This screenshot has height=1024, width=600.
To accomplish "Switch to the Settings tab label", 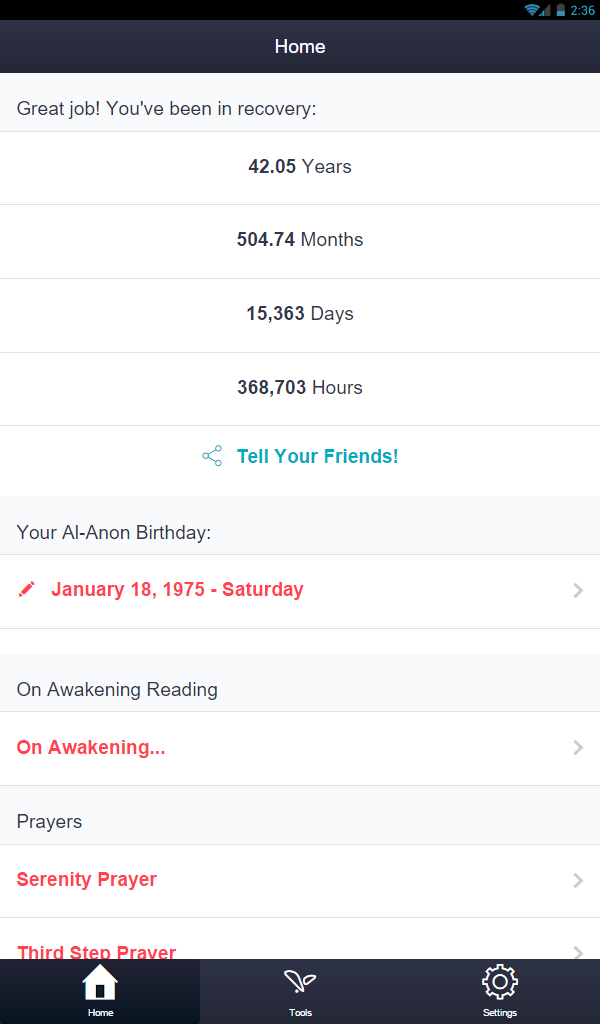I will pyautogui.click(x=500, y=1012).
